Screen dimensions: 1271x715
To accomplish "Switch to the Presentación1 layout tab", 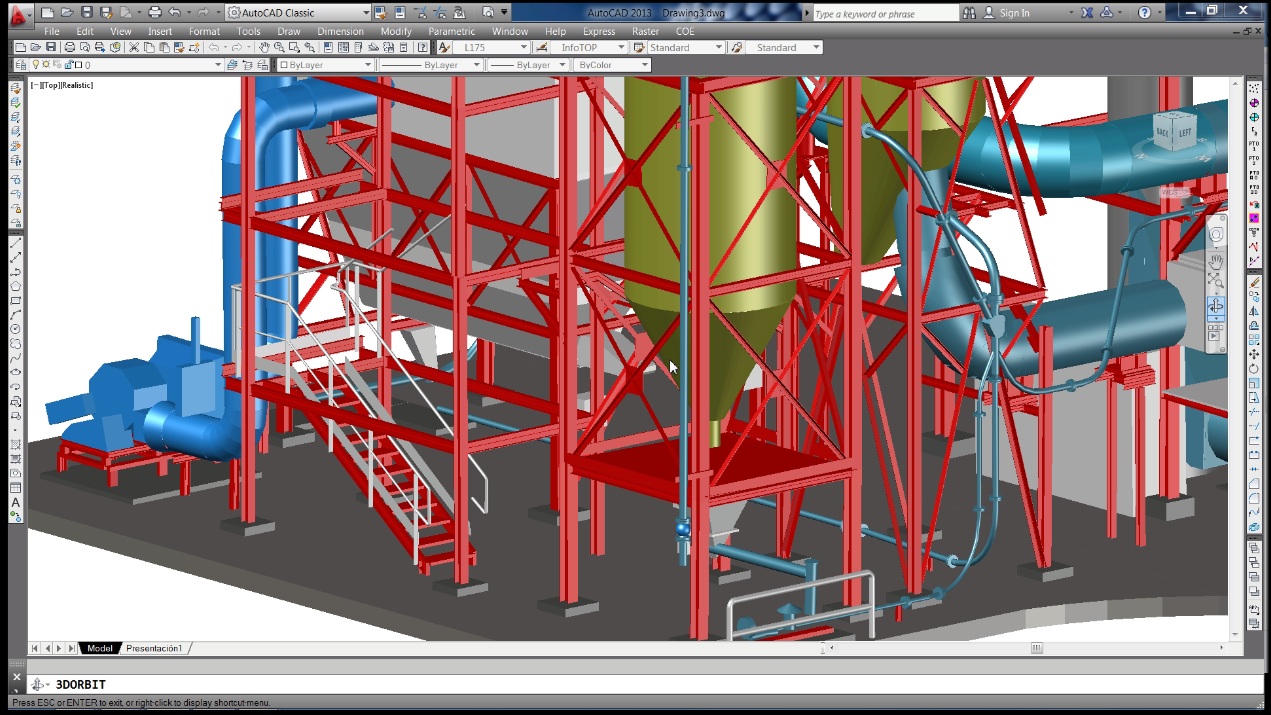I will click(155, 648).
